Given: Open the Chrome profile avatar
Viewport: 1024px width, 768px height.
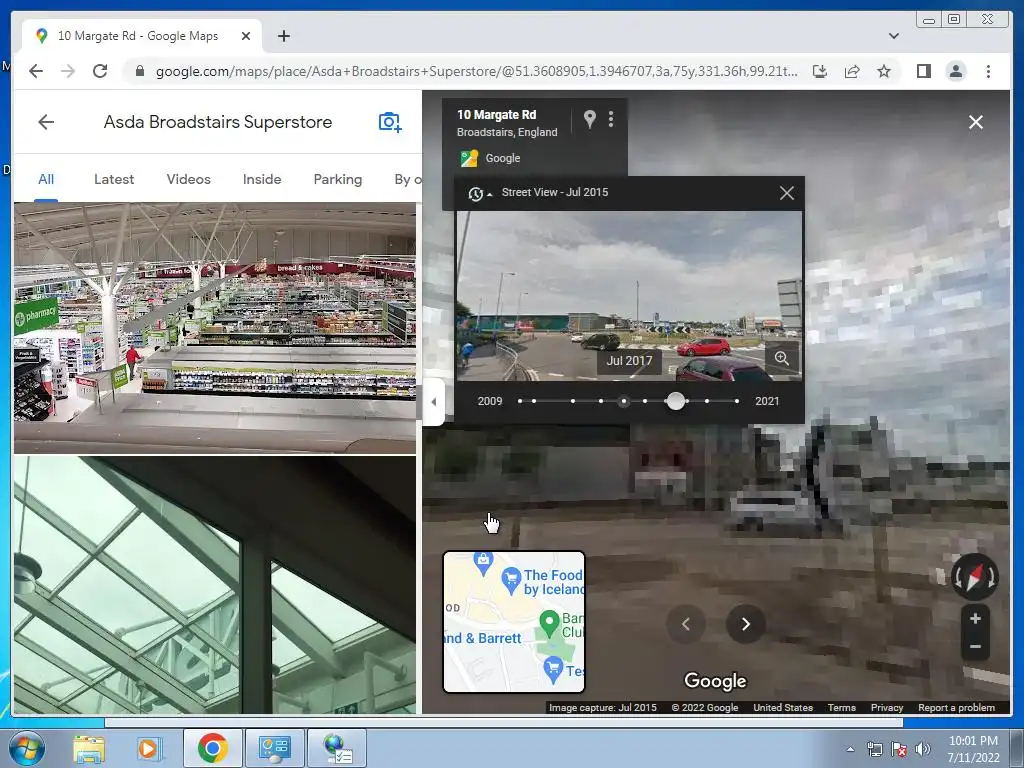Looking at the screenshot, I should (x=956, y=71).
